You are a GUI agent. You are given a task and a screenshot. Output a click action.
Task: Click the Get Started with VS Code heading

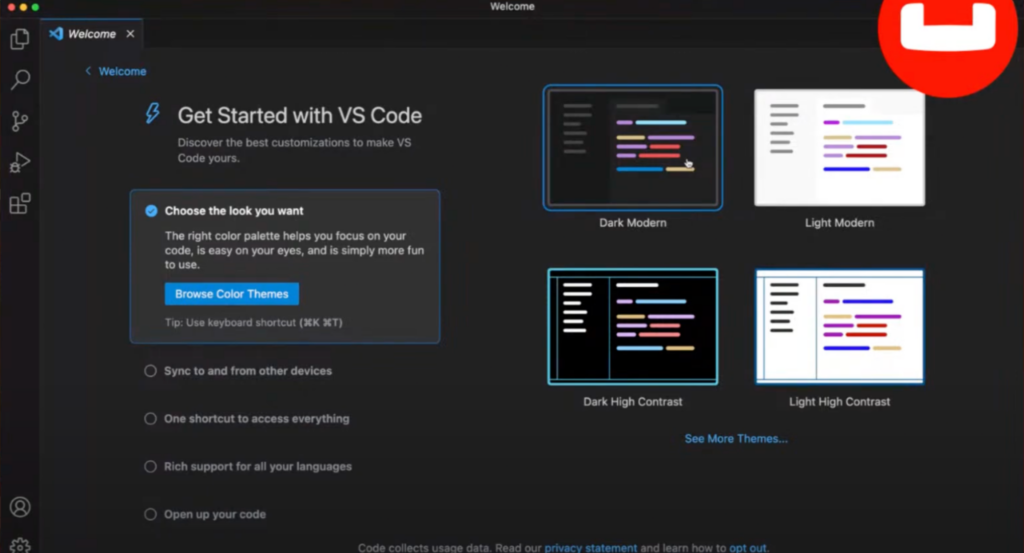tap(300, 116)
